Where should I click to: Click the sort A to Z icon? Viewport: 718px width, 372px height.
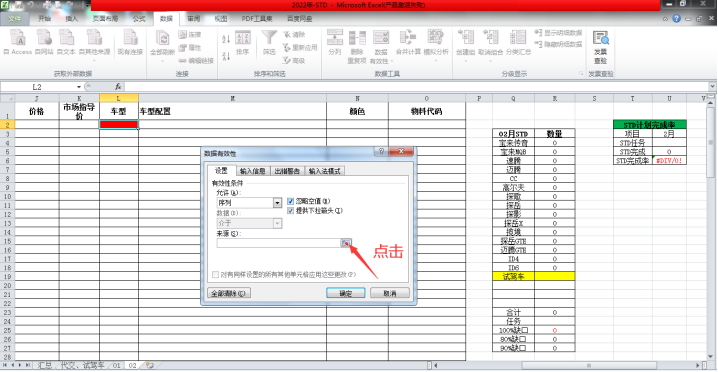pyautogui.click(x=226, y=39)
